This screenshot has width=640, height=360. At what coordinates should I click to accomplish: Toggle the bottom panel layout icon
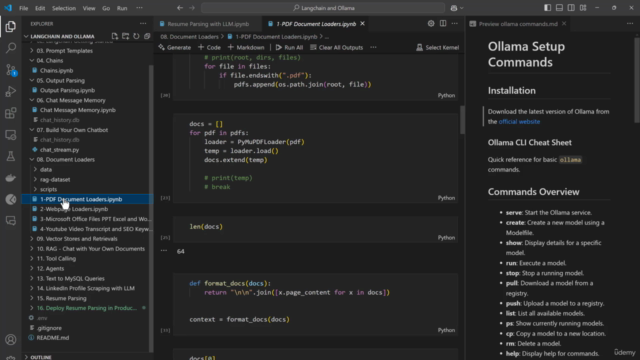click(559, 8)
